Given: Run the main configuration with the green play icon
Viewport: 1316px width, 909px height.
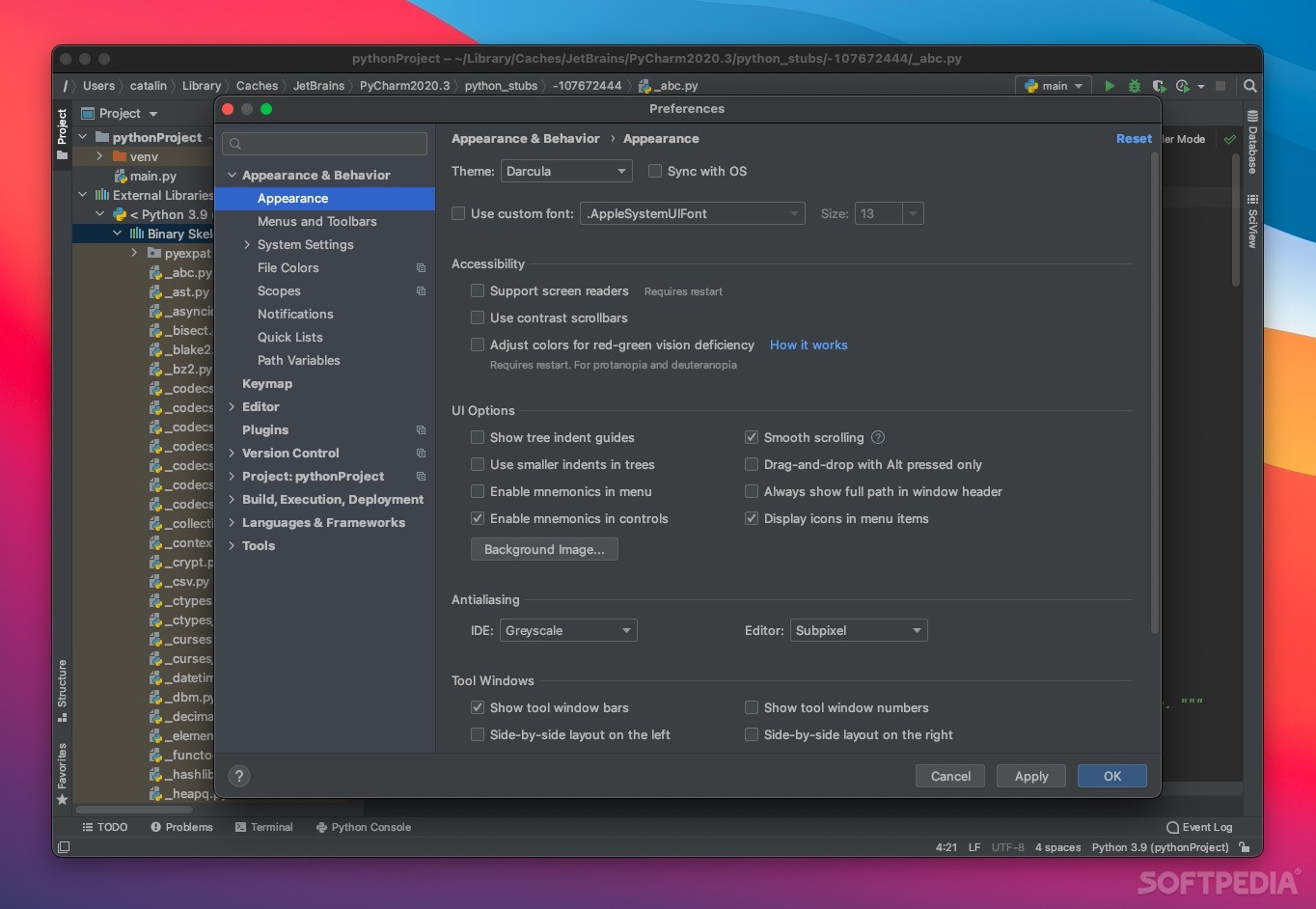Looking at the screenshot, I should point(1110,86).
